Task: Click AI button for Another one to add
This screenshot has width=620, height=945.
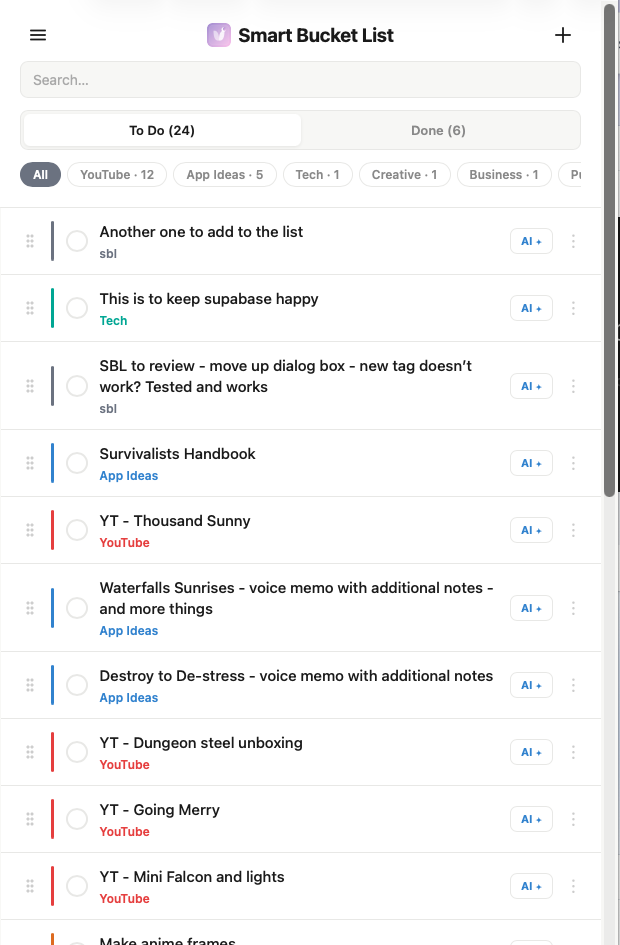Action: pos(531,241)
